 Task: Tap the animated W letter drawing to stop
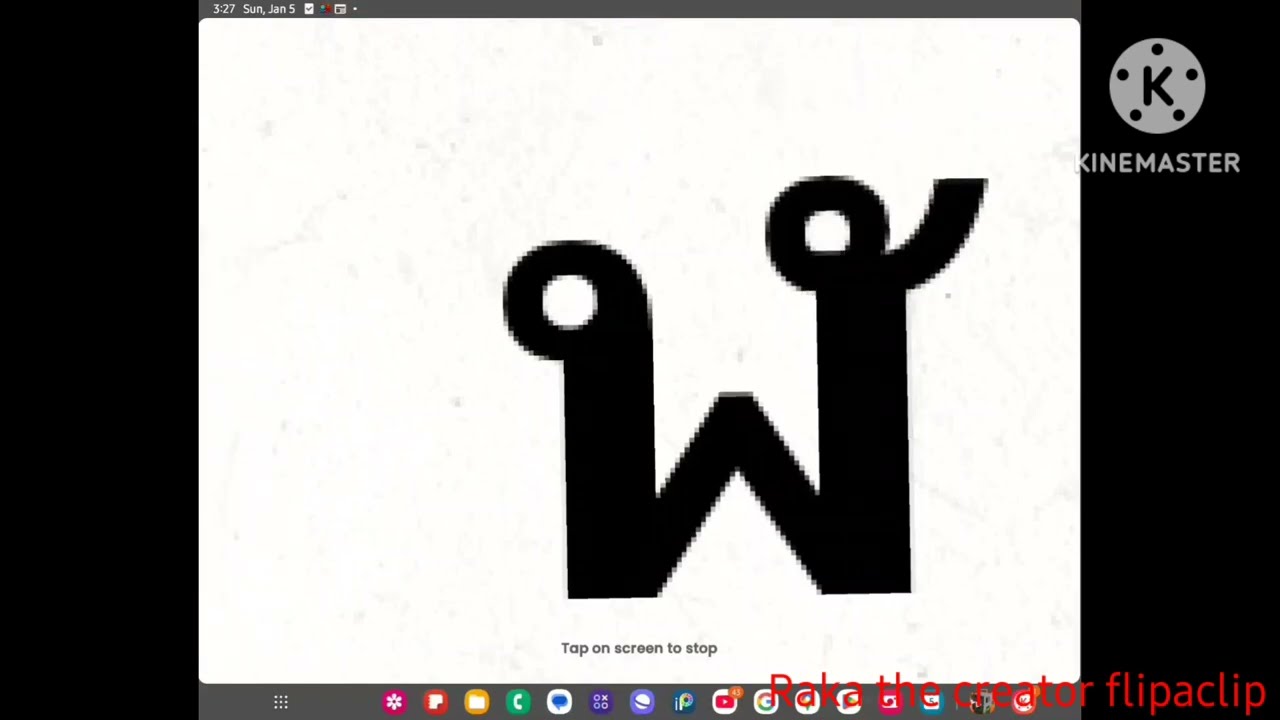(x=744, y=388)
